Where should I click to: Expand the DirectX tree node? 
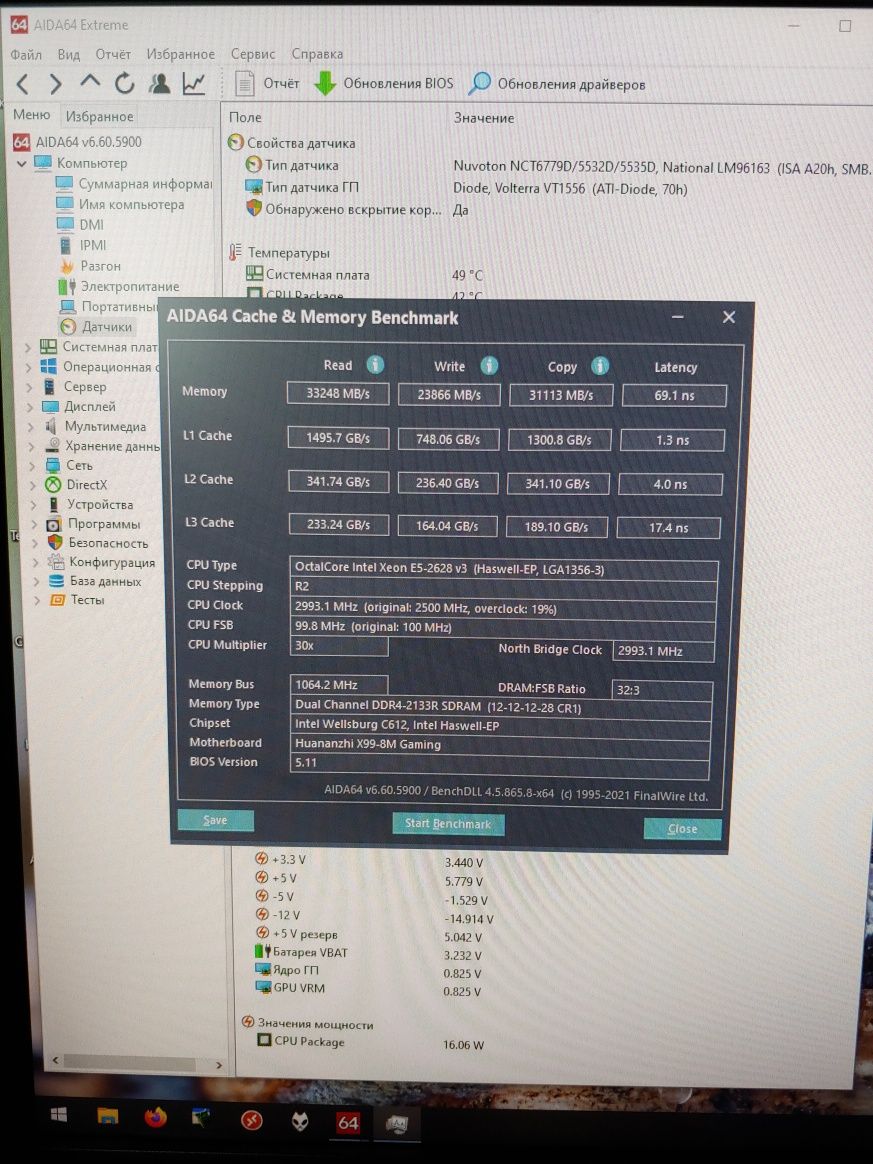(33, 485)
